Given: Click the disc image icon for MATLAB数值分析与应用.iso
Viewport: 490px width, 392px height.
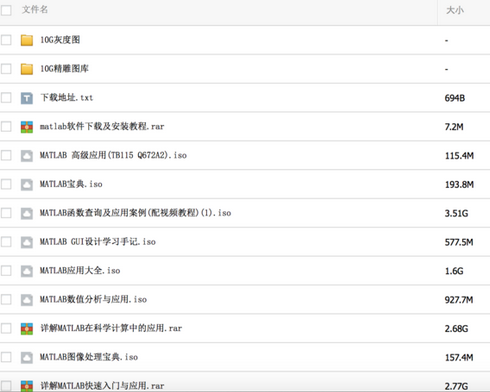Looking at the screenshot, I should click(27, 300).
